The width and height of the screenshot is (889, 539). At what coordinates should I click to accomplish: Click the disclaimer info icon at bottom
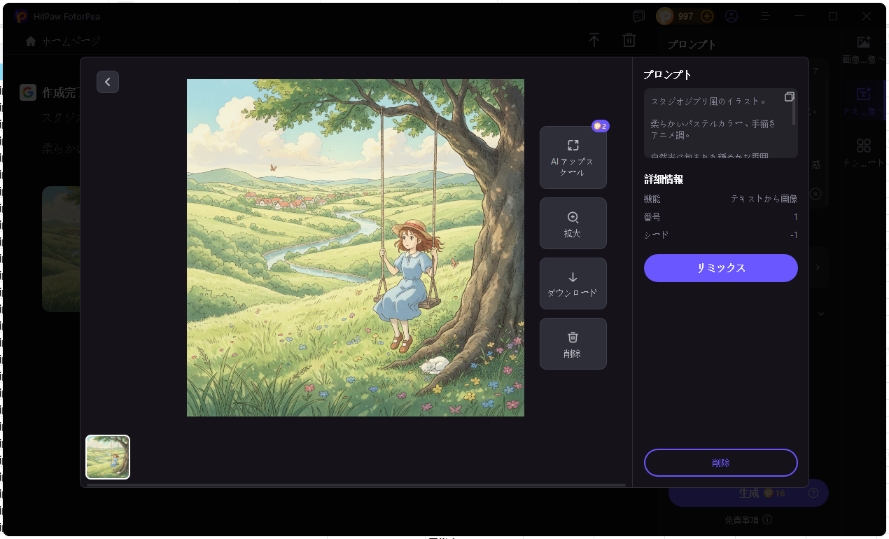767,520
